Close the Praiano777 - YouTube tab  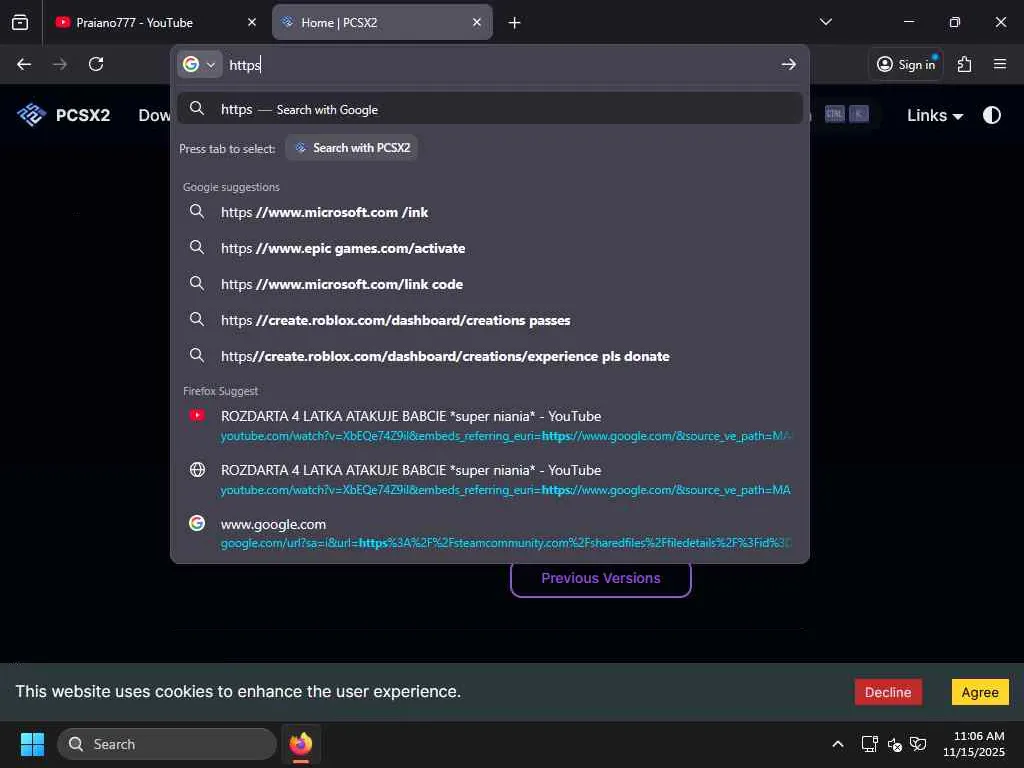(251, 22)
